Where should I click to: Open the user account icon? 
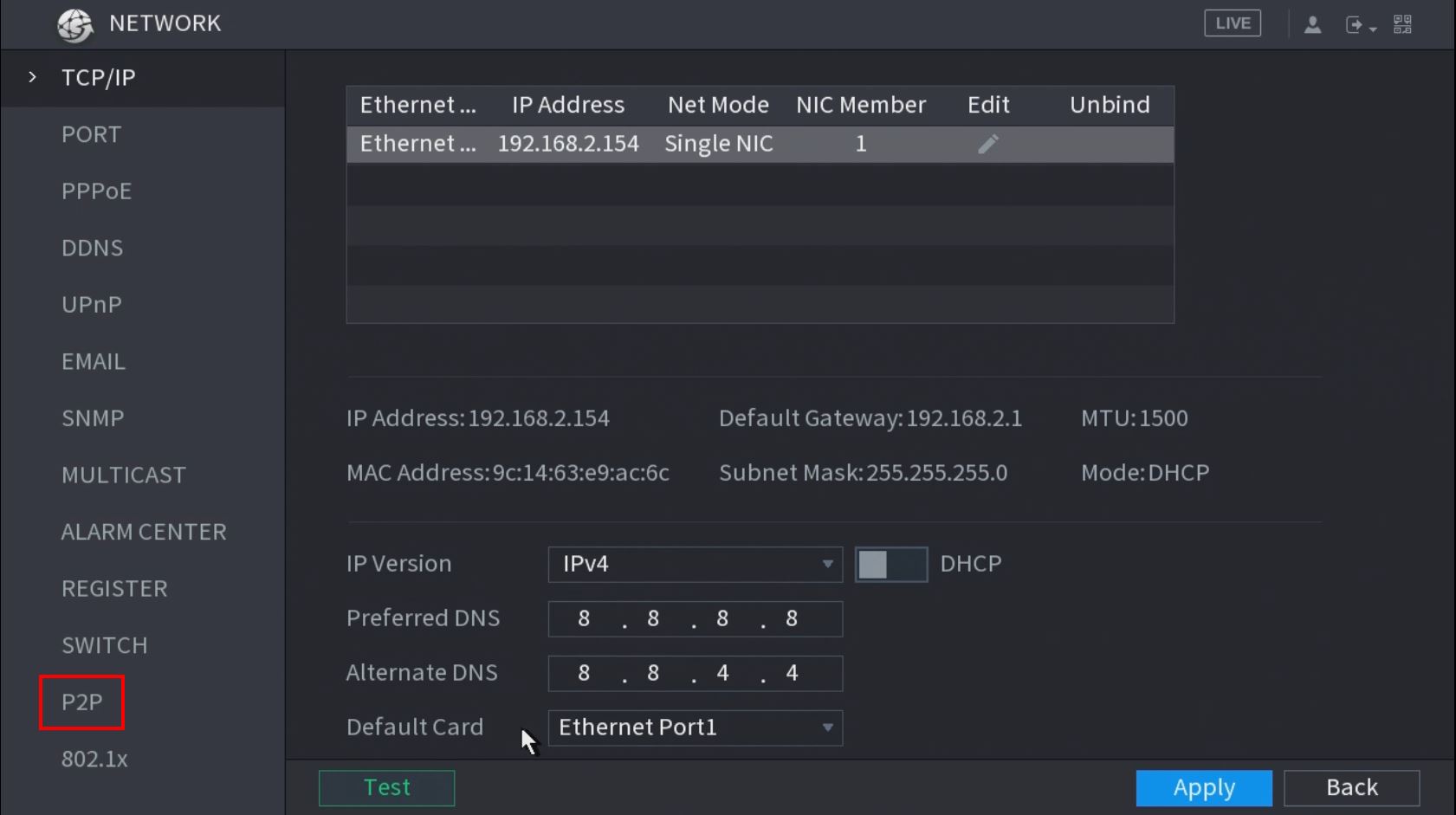click(1312, 24)
